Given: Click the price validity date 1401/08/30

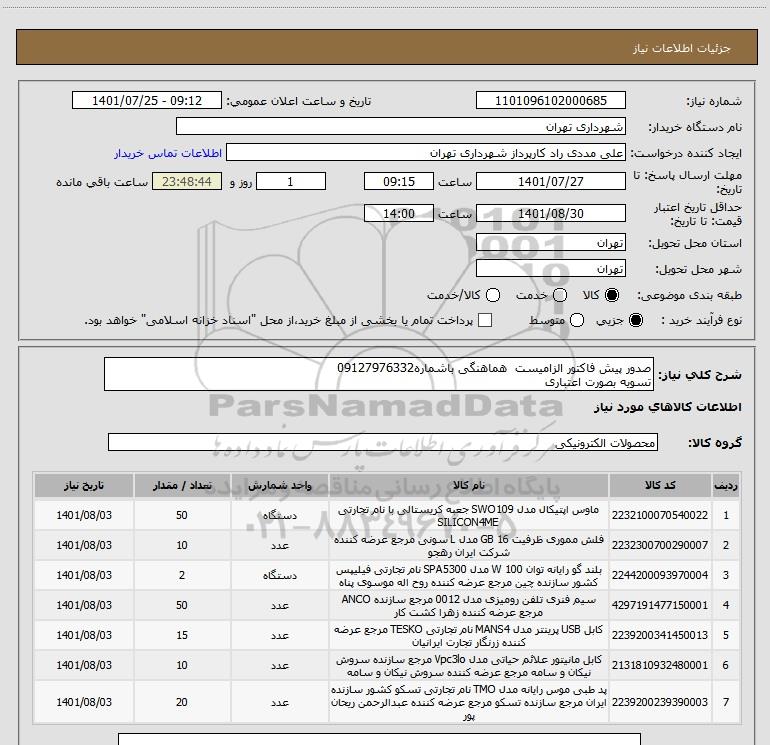Looking at the screenshot, I should coord(550,213).
